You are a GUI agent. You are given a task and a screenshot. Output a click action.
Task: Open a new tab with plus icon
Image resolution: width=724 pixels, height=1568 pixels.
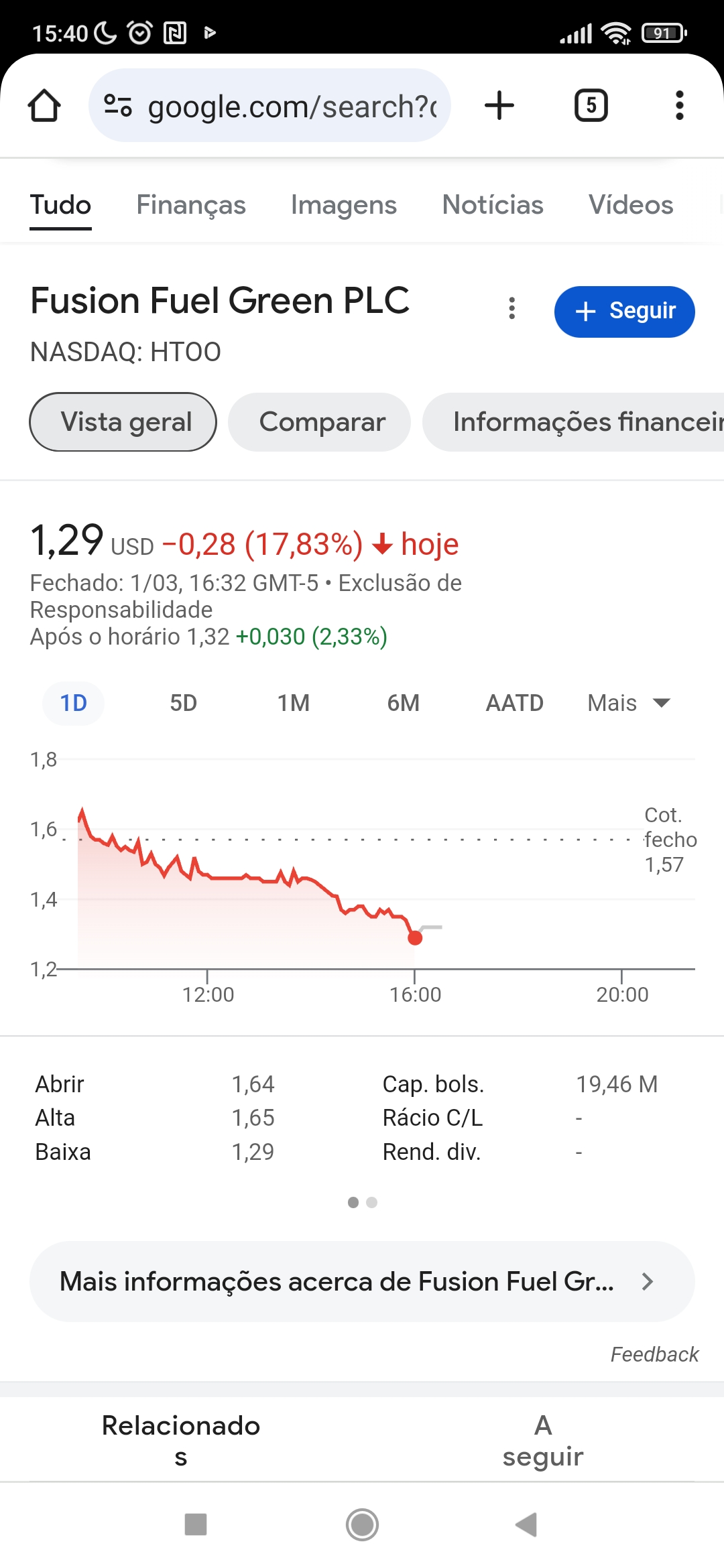[499, 106]
